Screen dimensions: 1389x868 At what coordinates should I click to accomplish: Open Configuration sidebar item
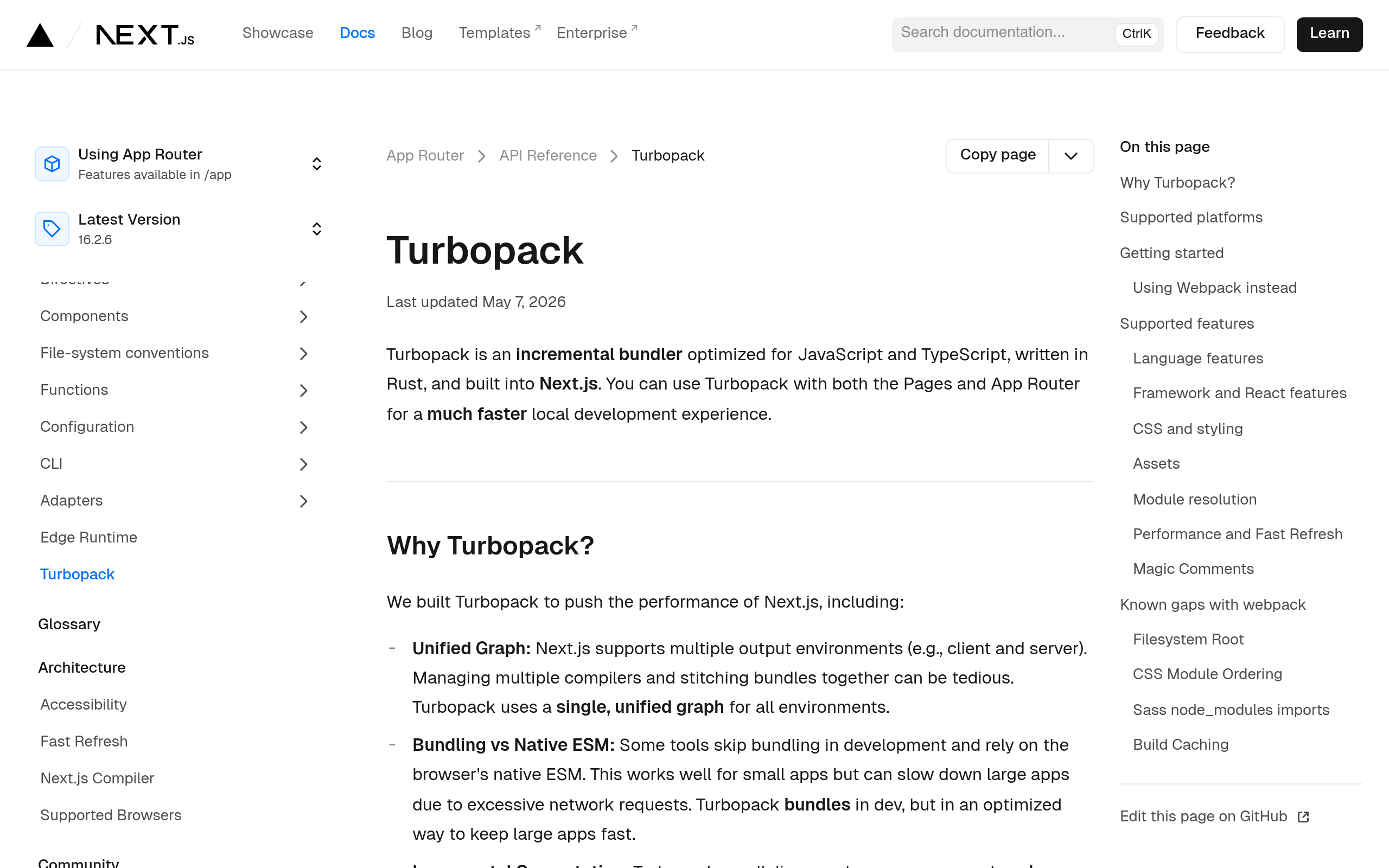87,427
